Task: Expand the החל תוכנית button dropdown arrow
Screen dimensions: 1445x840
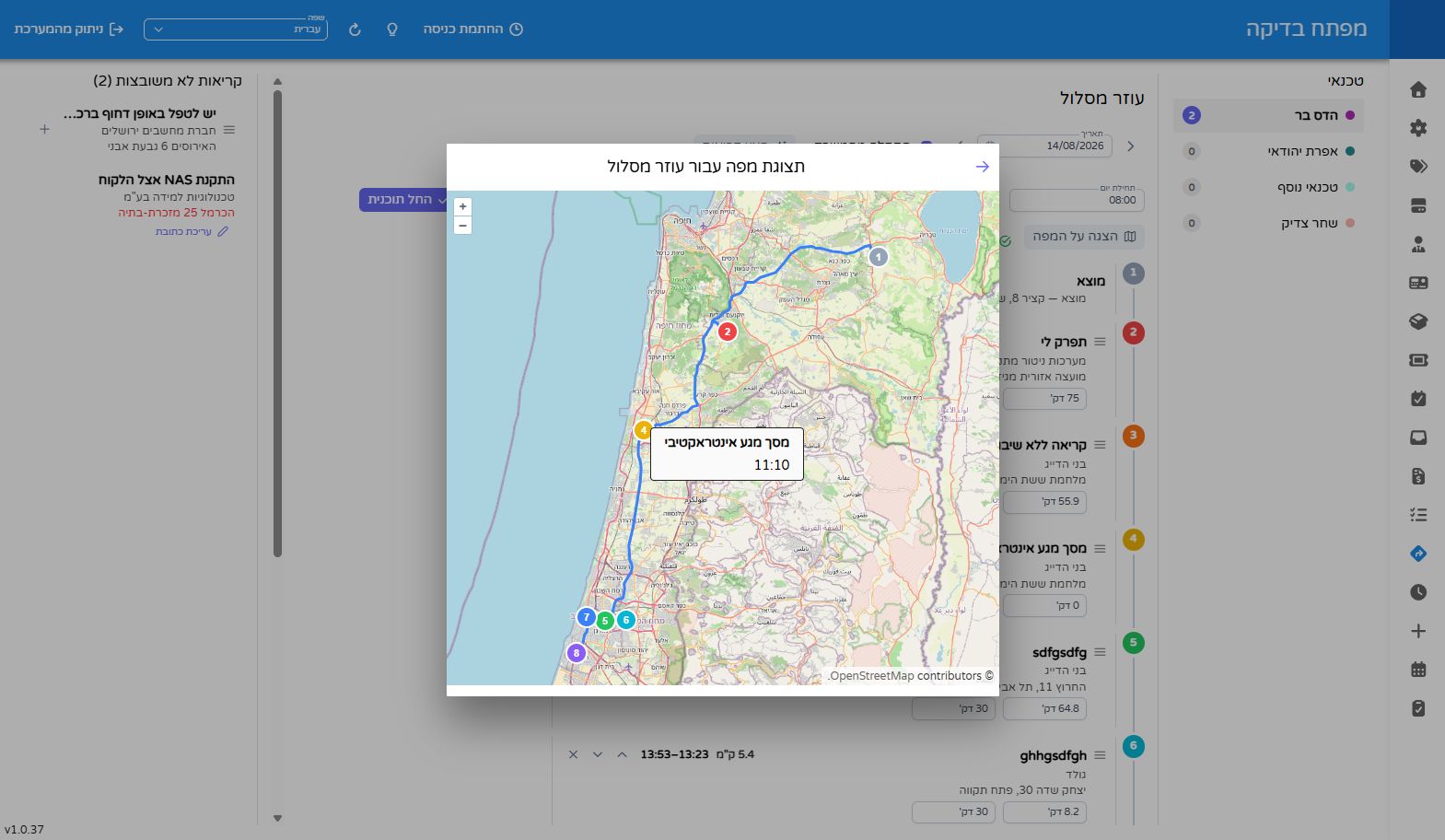Action: tap(442, 200)
